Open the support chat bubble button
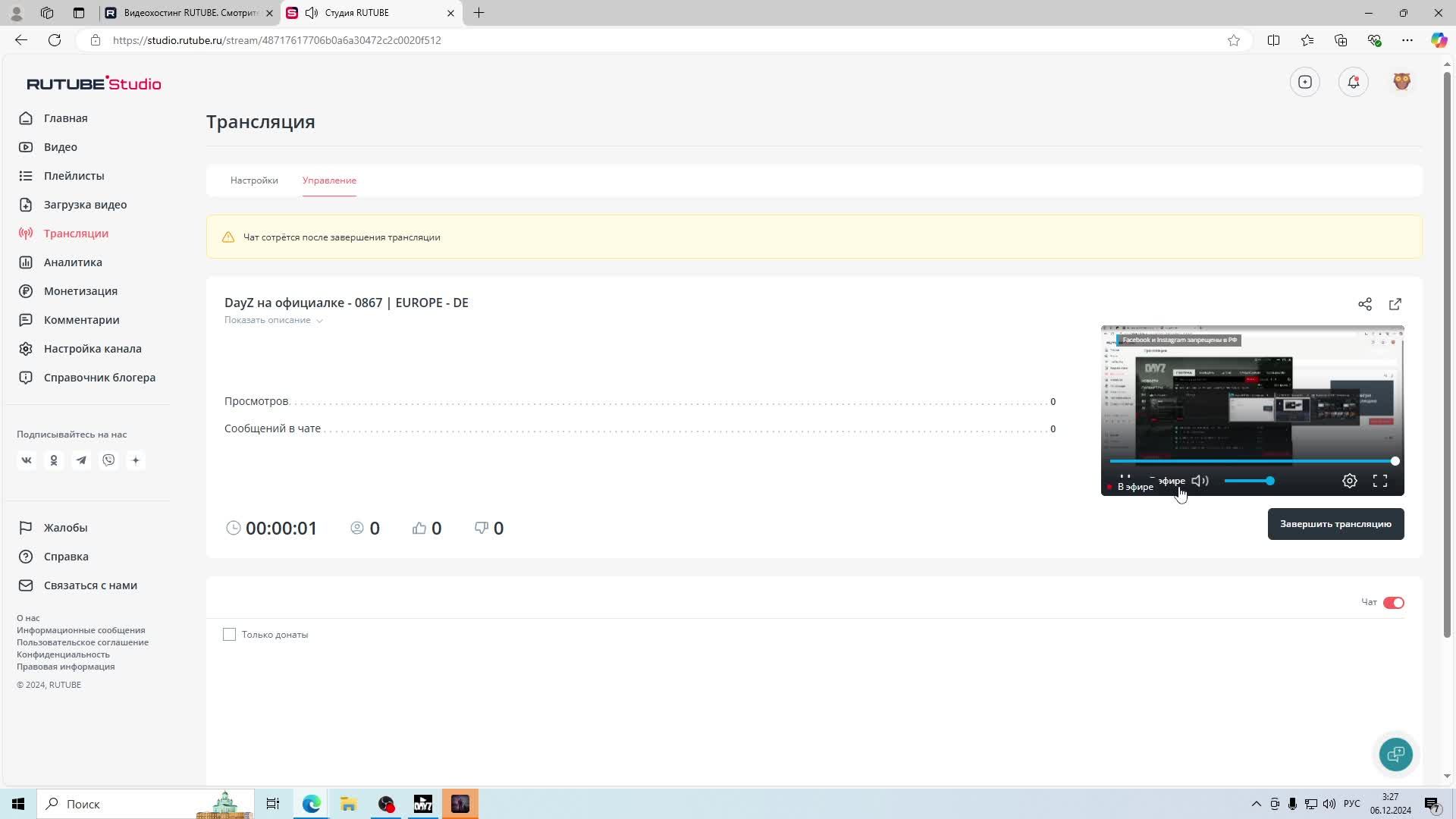 coord(1395,755)
